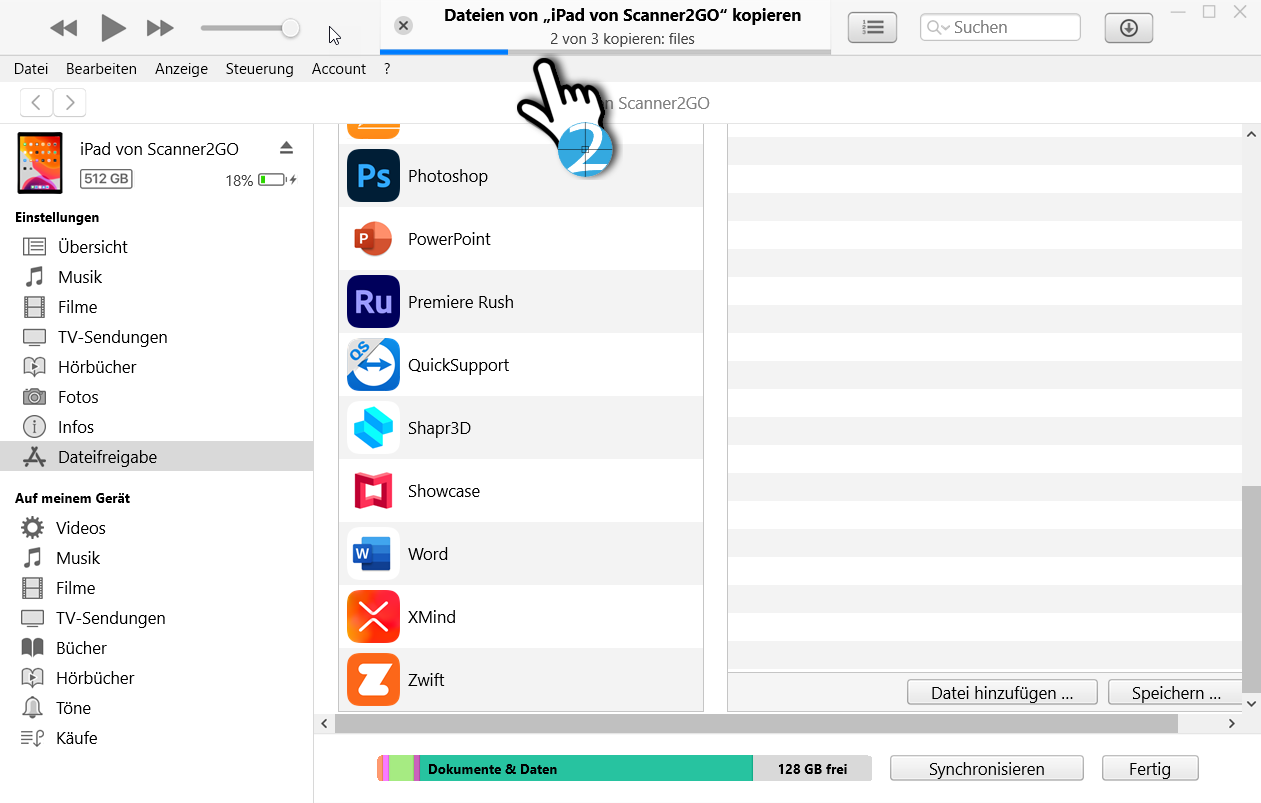Click the Suchen search field
Viewport: 1261px width, 803px height.
pos(1000,28)
